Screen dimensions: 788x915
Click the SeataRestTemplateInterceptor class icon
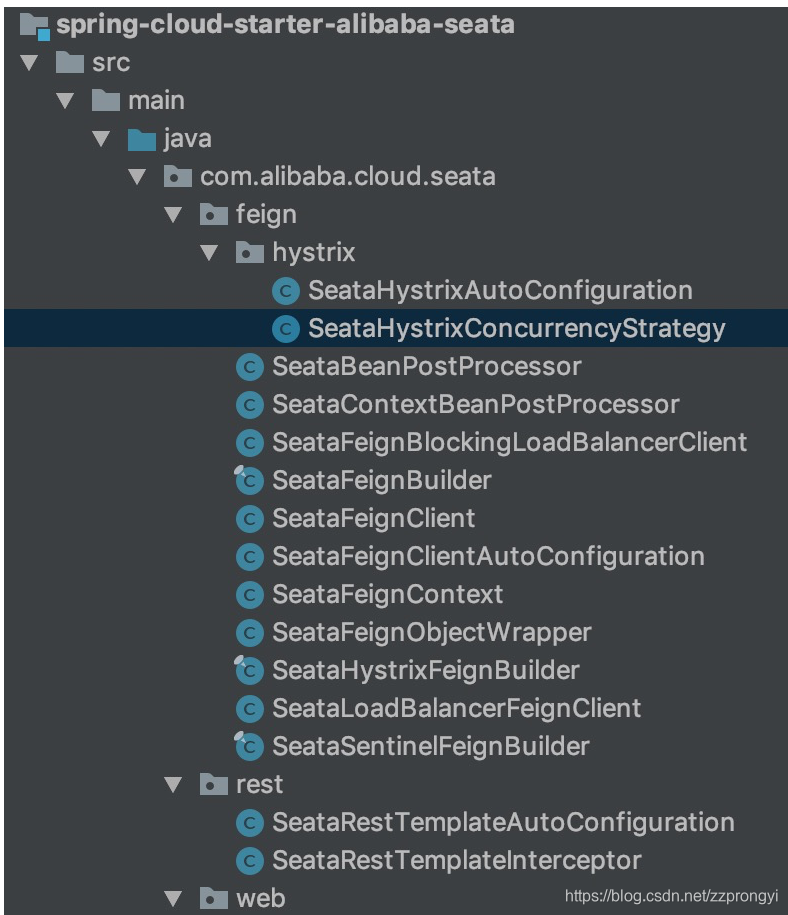249,861
